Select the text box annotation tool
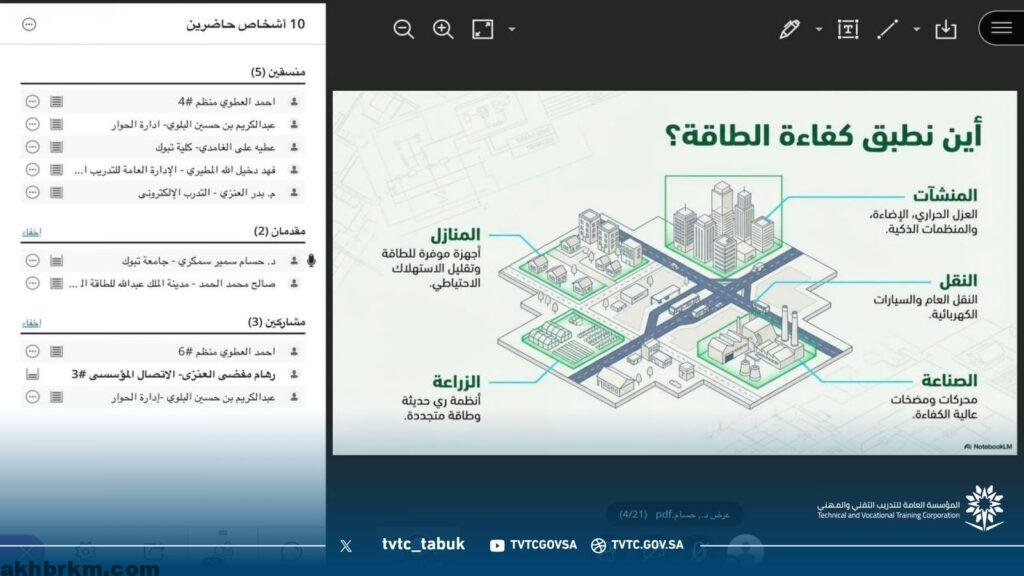 tap(848, 29)
